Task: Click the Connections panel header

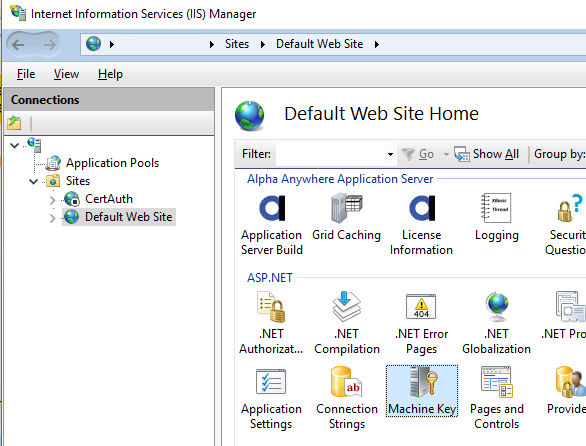Action: coord(109,99)
